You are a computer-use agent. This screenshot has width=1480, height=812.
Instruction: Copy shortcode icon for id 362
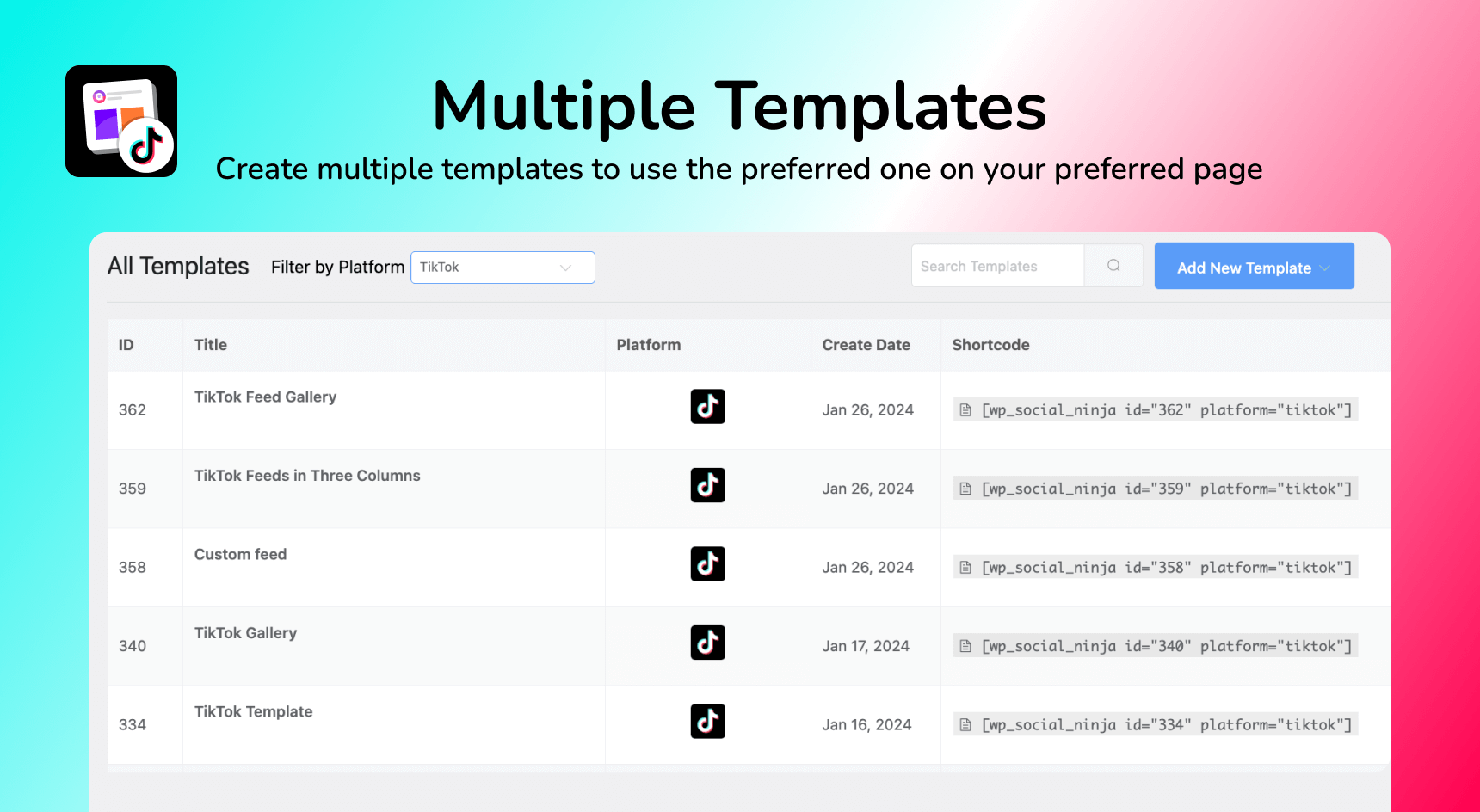click(x=965, y=410)
